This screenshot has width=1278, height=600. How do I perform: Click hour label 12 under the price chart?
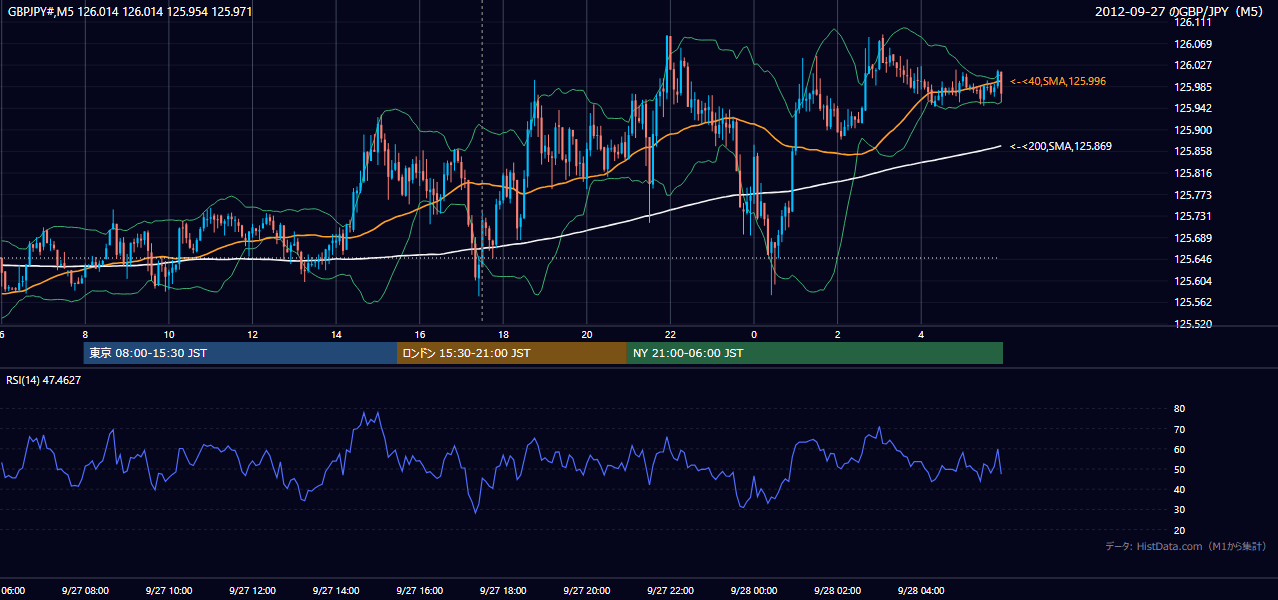(x=252, y=335)
